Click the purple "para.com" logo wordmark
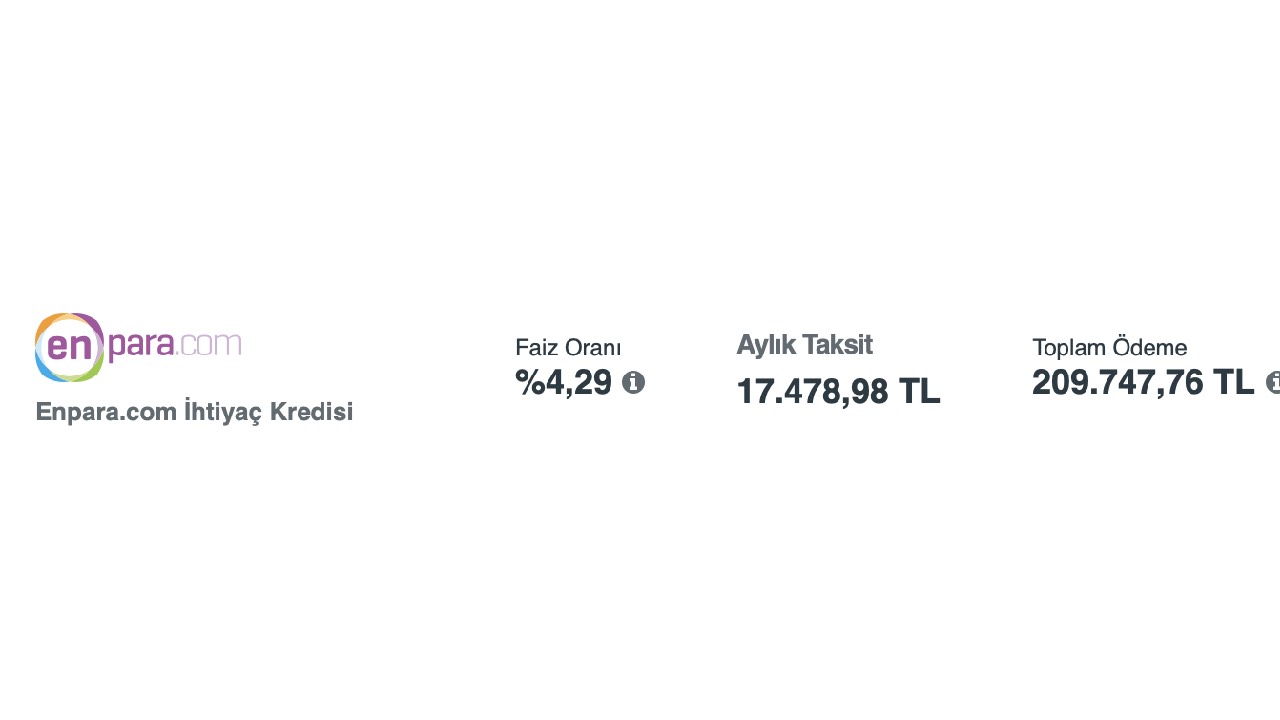 point(175,345)
